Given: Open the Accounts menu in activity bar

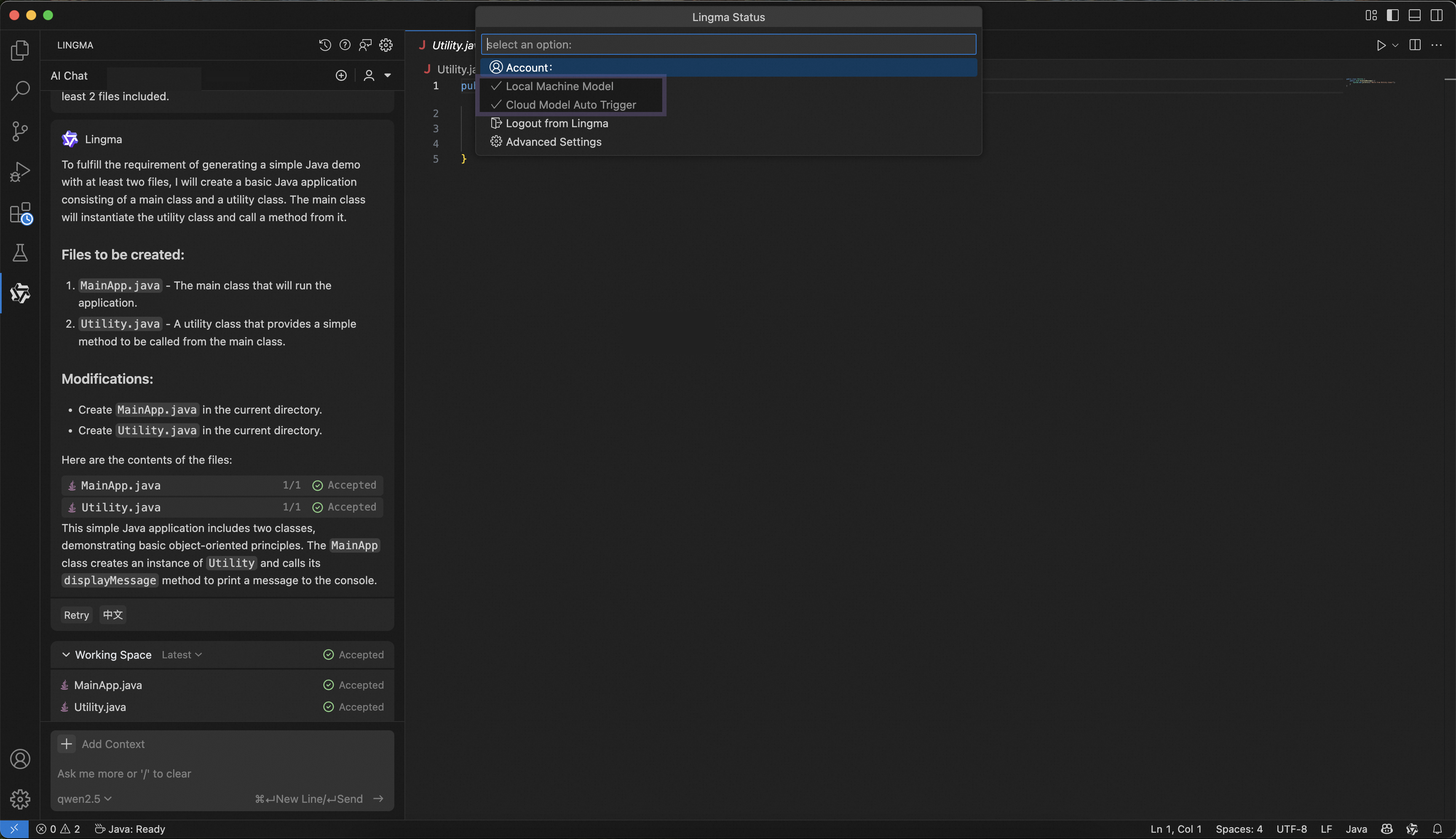Looking at the screenshot, I should [20, 759].
